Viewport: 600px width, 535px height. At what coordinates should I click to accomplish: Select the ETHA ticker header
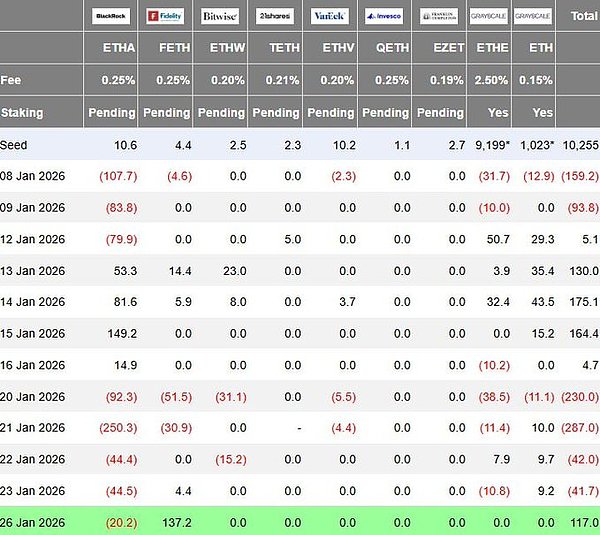(x=119, y=46)
